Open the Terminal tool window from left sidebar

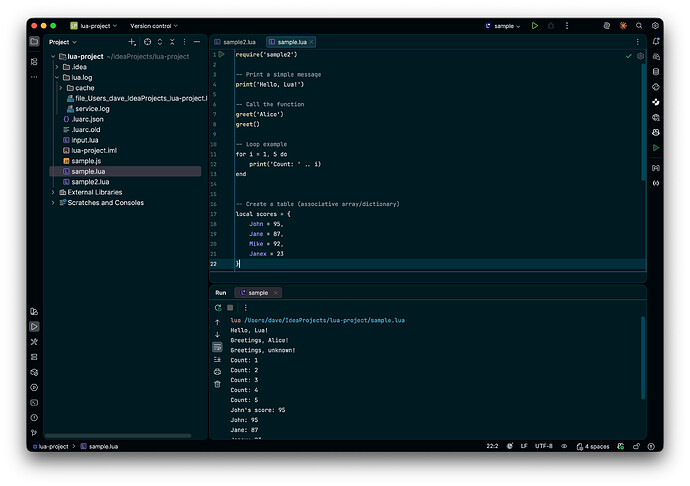point(34,402)
